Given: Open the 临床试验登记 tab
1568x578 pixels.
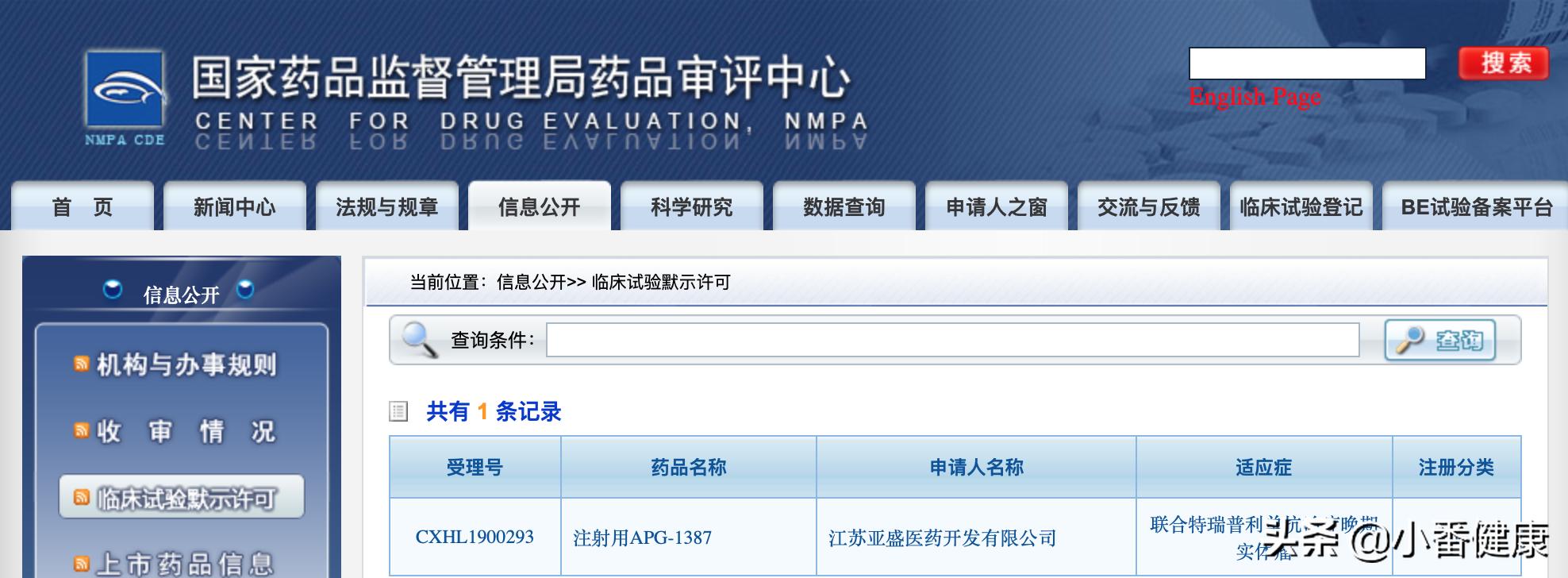Looking at the screenshot, I should pos(1301,206).
